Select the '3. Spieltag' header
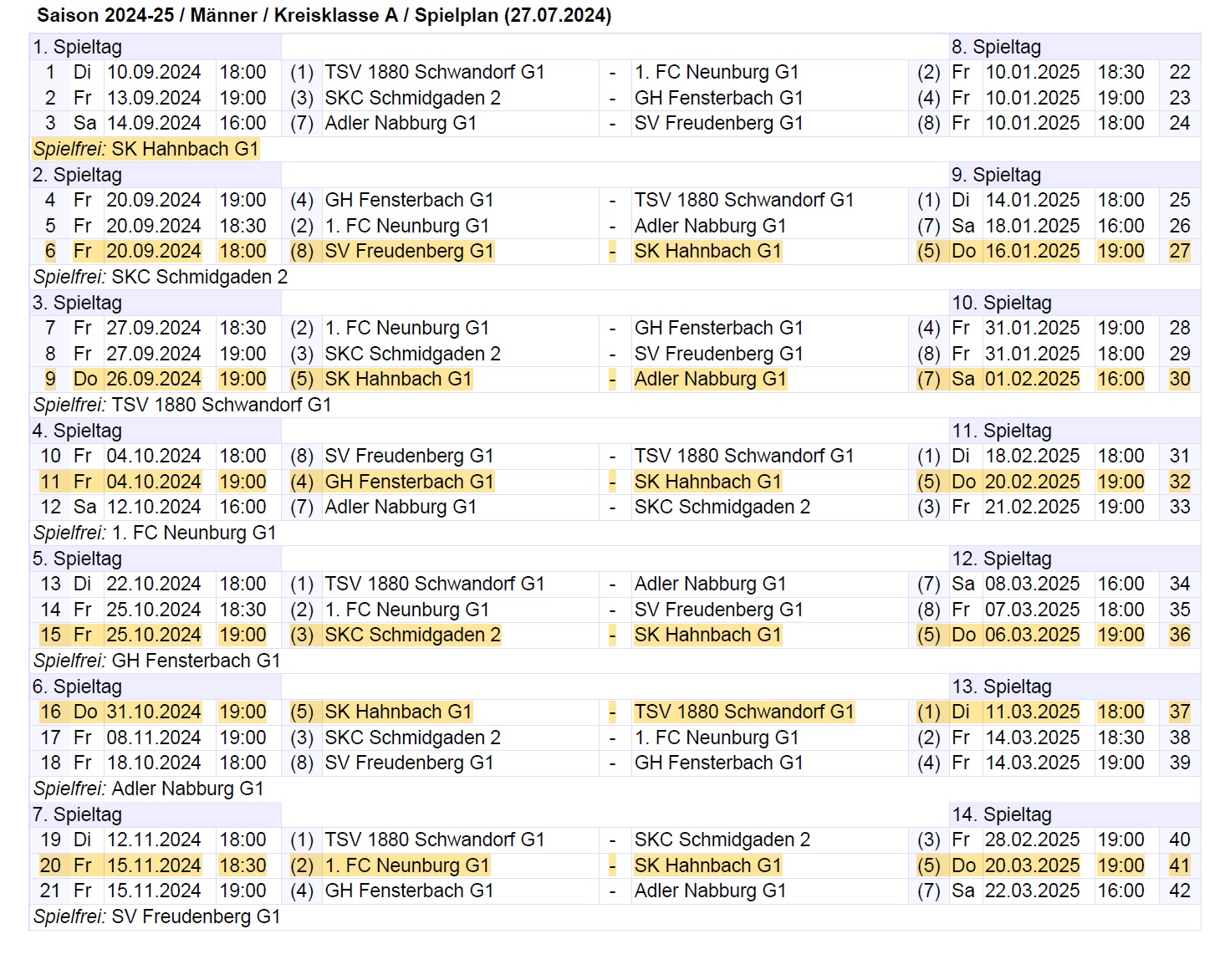 click(77, 303)
